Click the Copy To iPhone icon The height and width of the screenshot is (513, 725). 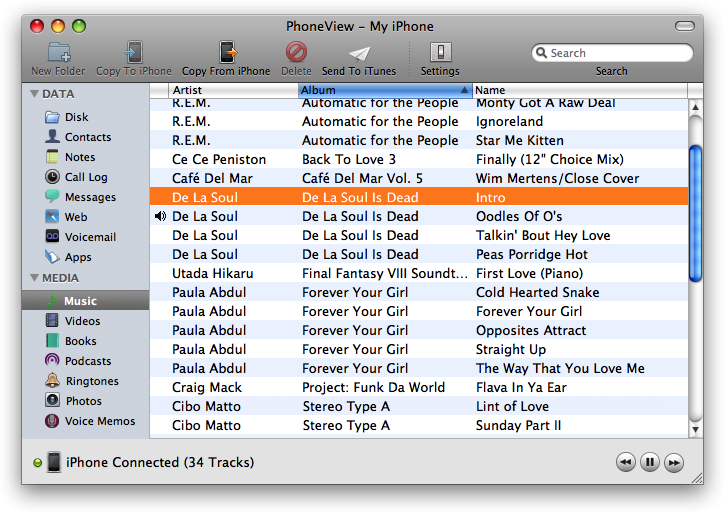tap(134, 52)
